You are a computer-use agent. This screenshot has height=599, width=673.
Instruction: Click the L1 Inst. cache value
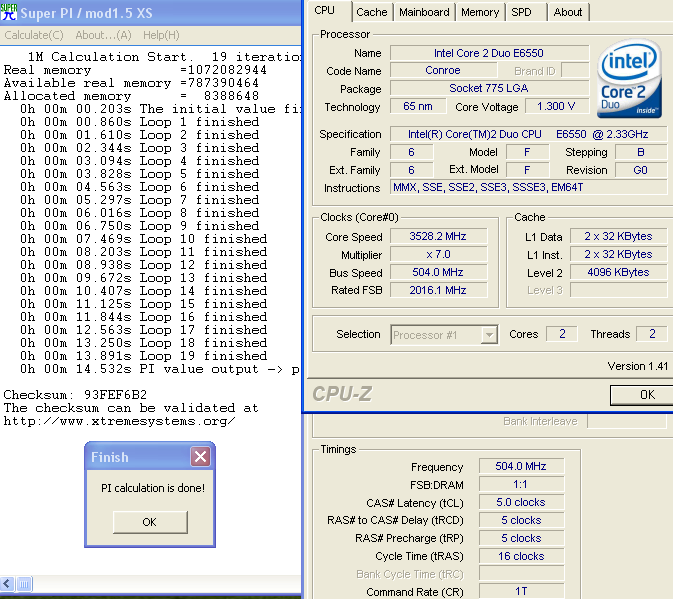click(618, 254)
